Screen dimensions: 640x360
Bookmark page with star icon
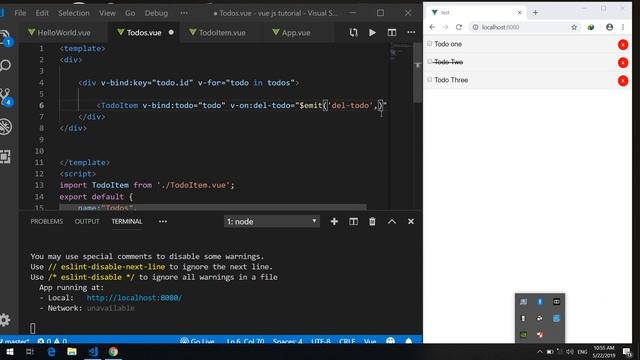[x=574, y=27]
